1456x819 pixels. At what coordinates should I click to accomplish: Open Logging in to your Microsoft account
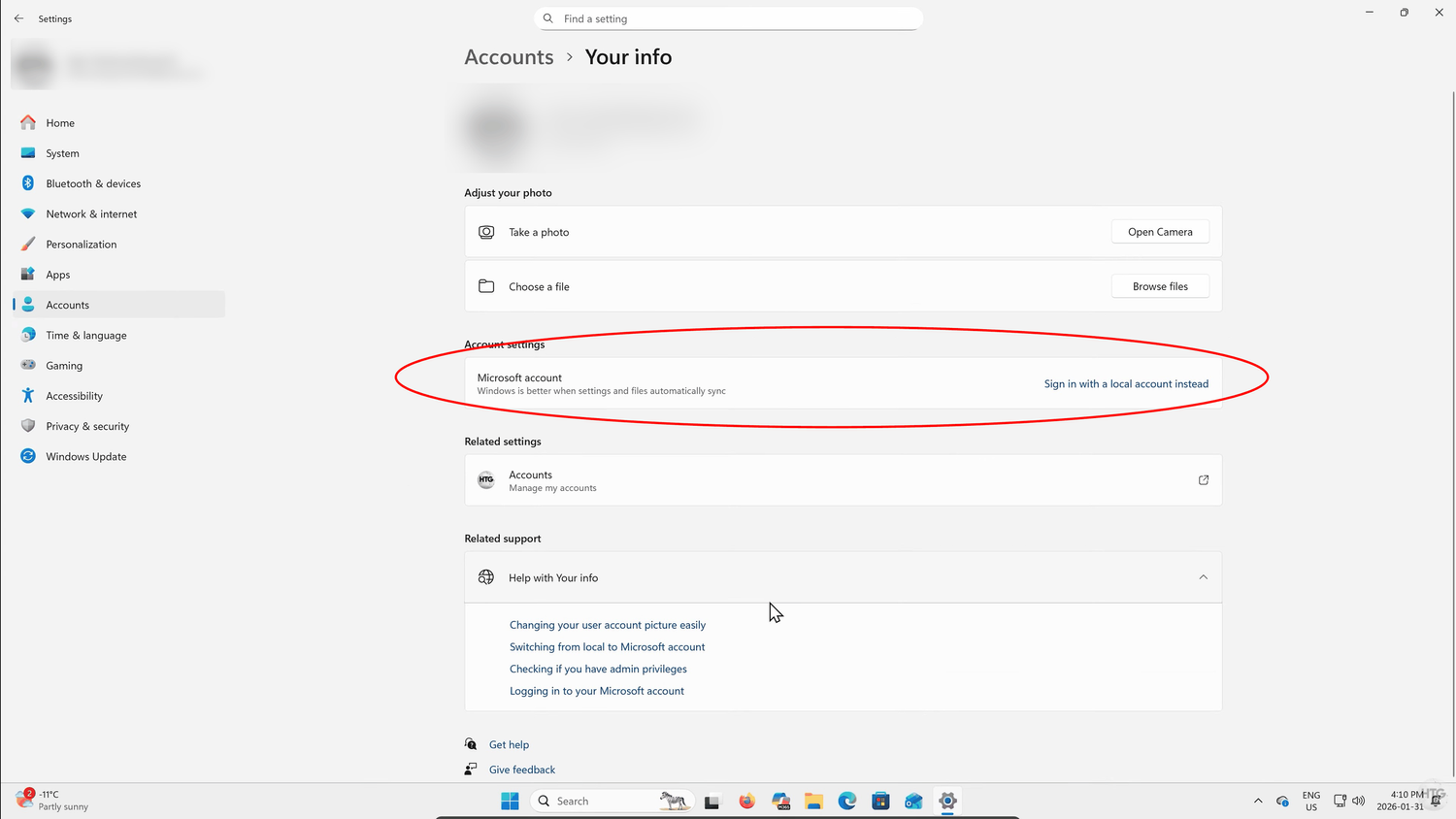(x=597, y=691)
